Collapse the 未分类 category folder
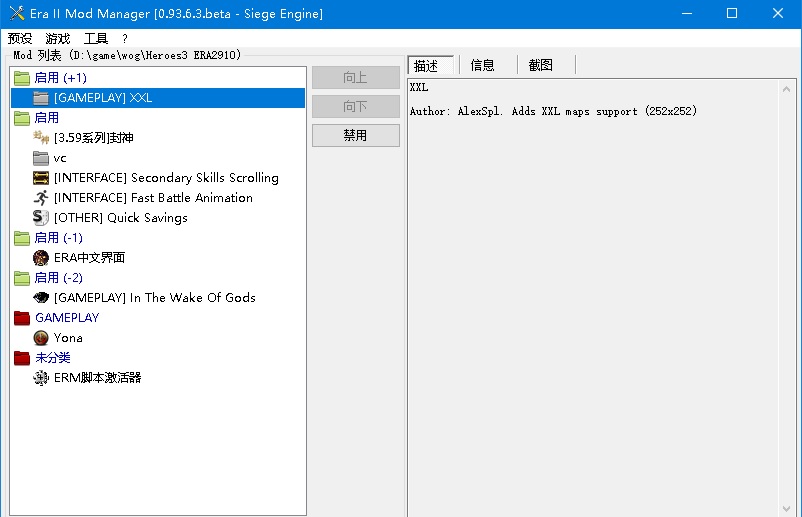The image size is (802, 517). pos(21,358)
